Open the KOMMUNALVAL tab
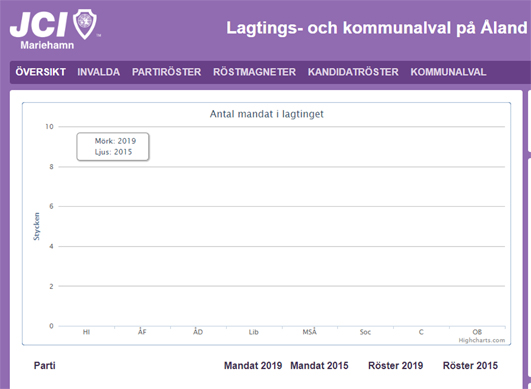Viewport: 531px width, 389px height. [448, 72]
